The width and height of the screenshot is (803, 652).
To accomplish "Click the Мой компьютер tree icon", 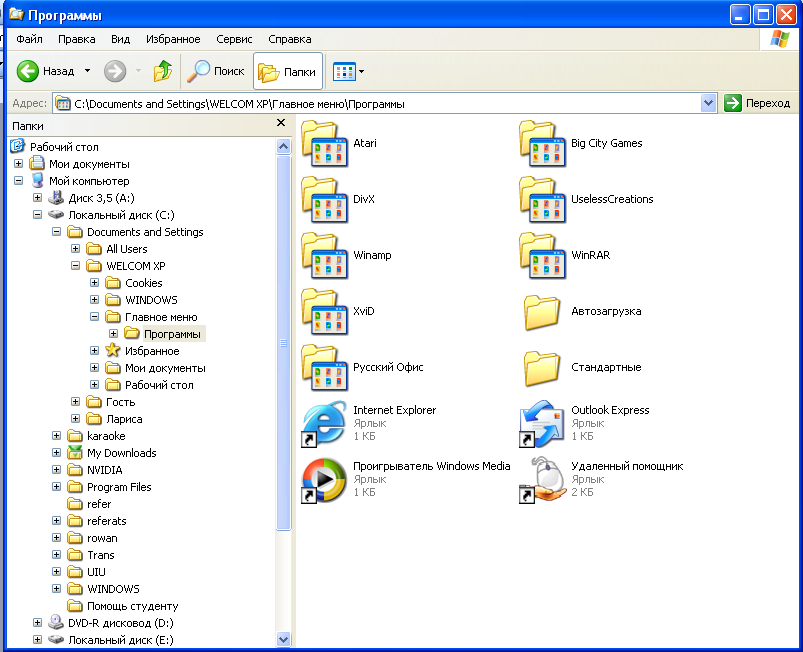I will (x=37, y=180).
